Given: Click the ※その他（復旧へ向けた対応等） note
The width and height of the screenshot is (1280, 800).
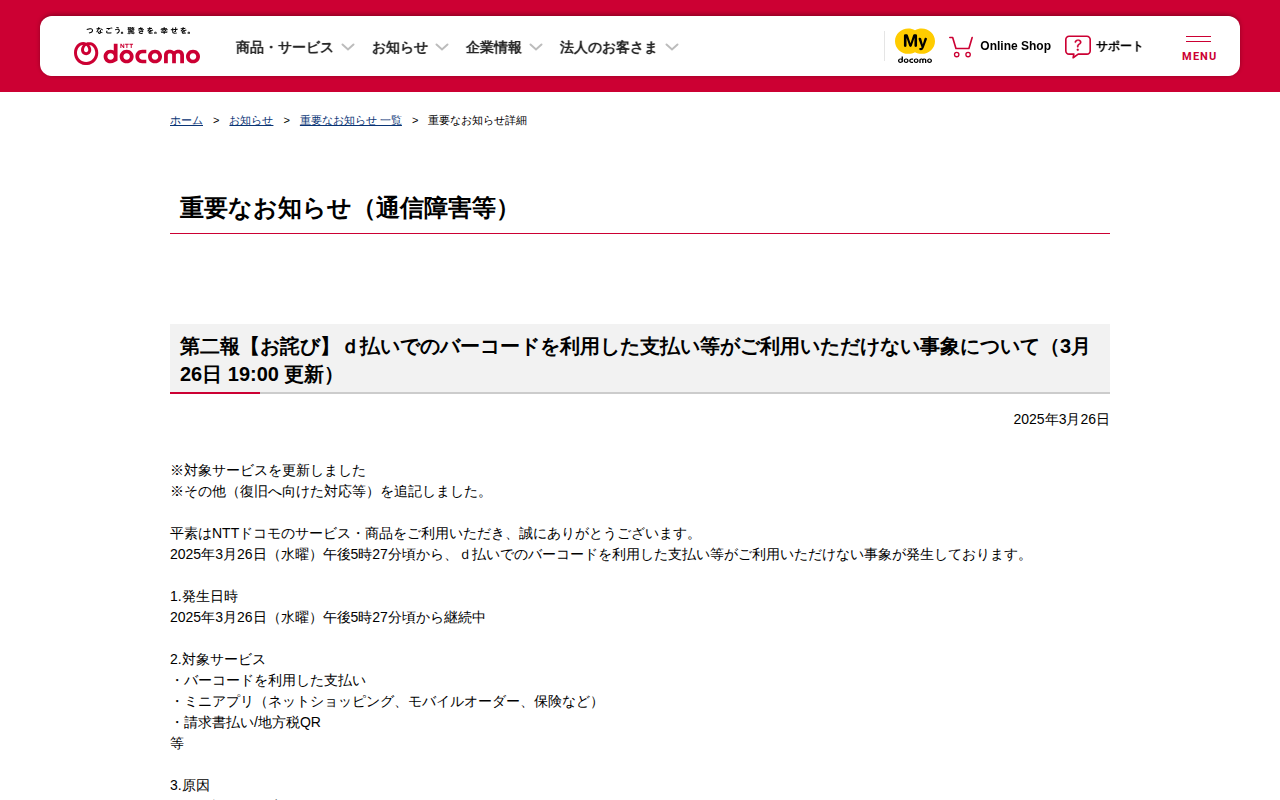Looking at the screenshot, I should [330, 491].
